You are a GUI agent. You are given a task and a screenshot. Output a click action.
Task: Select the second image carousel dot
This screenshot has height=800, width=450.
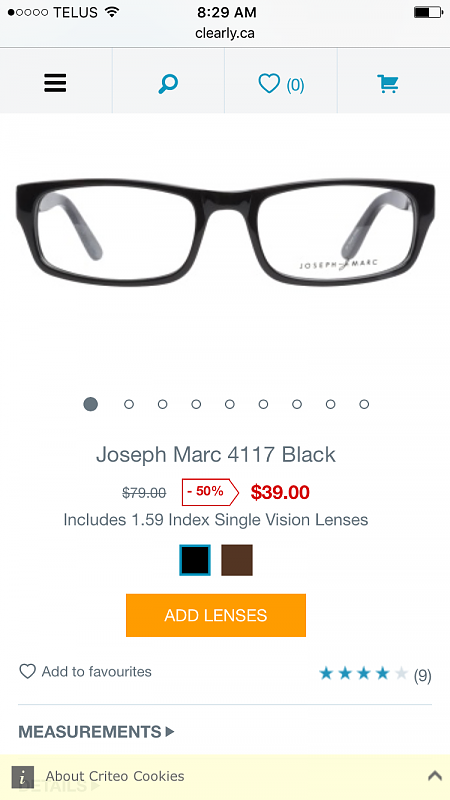[129, 404]
